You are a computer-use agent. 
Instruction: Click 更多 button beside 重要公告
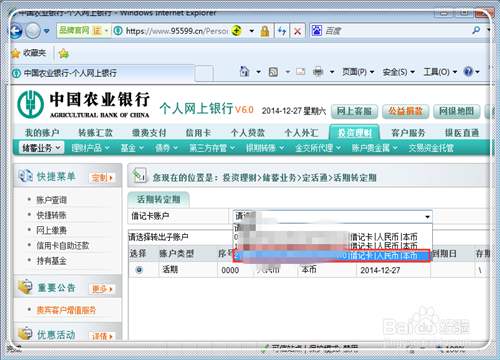click(102, 289)
